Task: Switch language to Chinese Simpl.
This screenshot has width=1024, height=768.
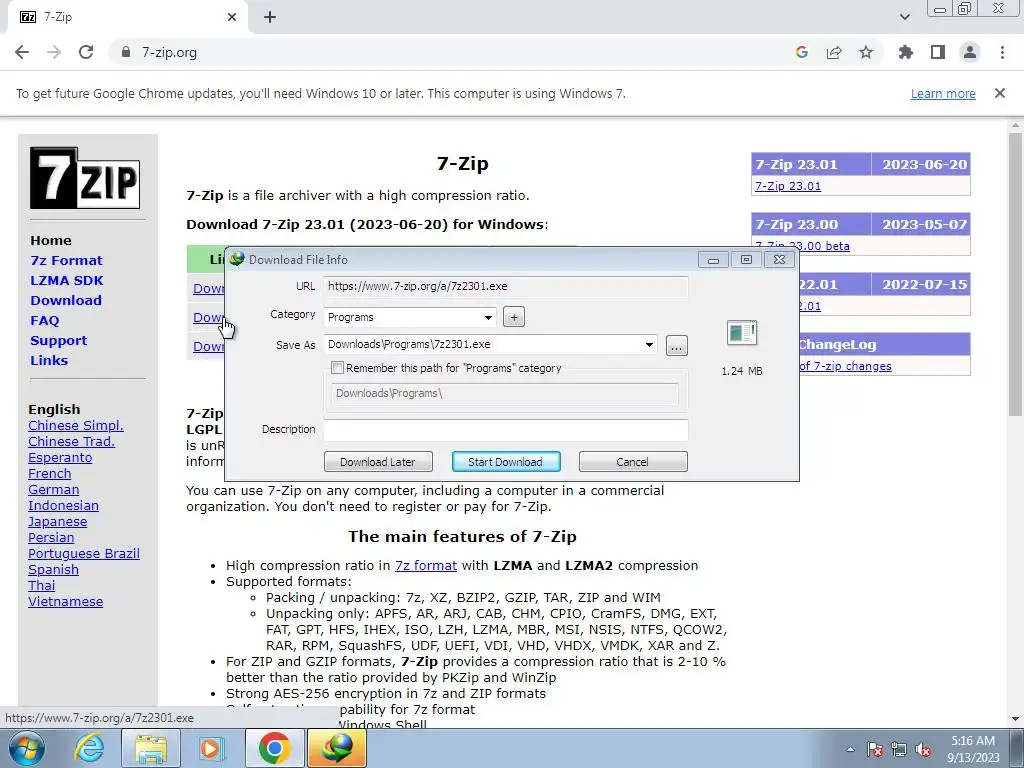Action: click(76, 426)
